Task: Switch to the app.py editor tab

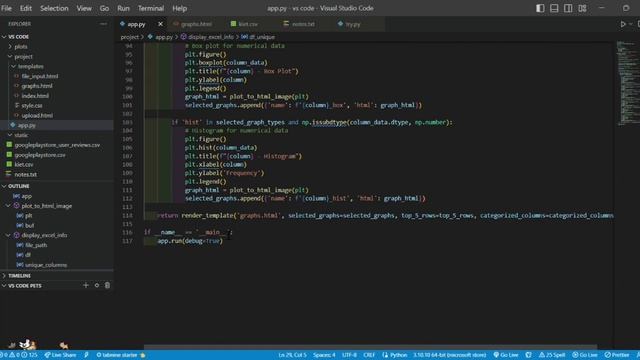Action: pos(136,24)
